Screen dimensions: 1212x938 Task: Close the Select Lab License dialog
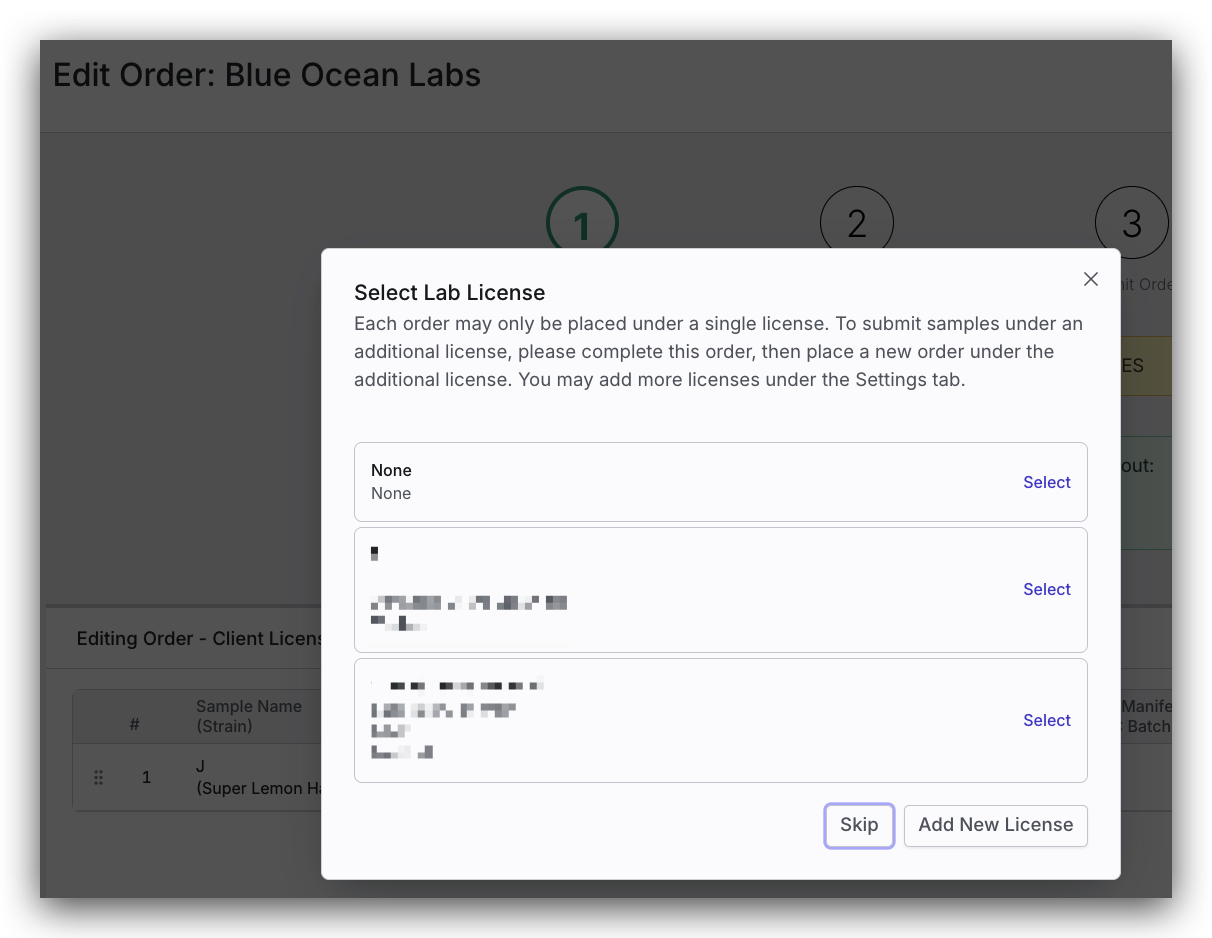(x=1091, y=280)
